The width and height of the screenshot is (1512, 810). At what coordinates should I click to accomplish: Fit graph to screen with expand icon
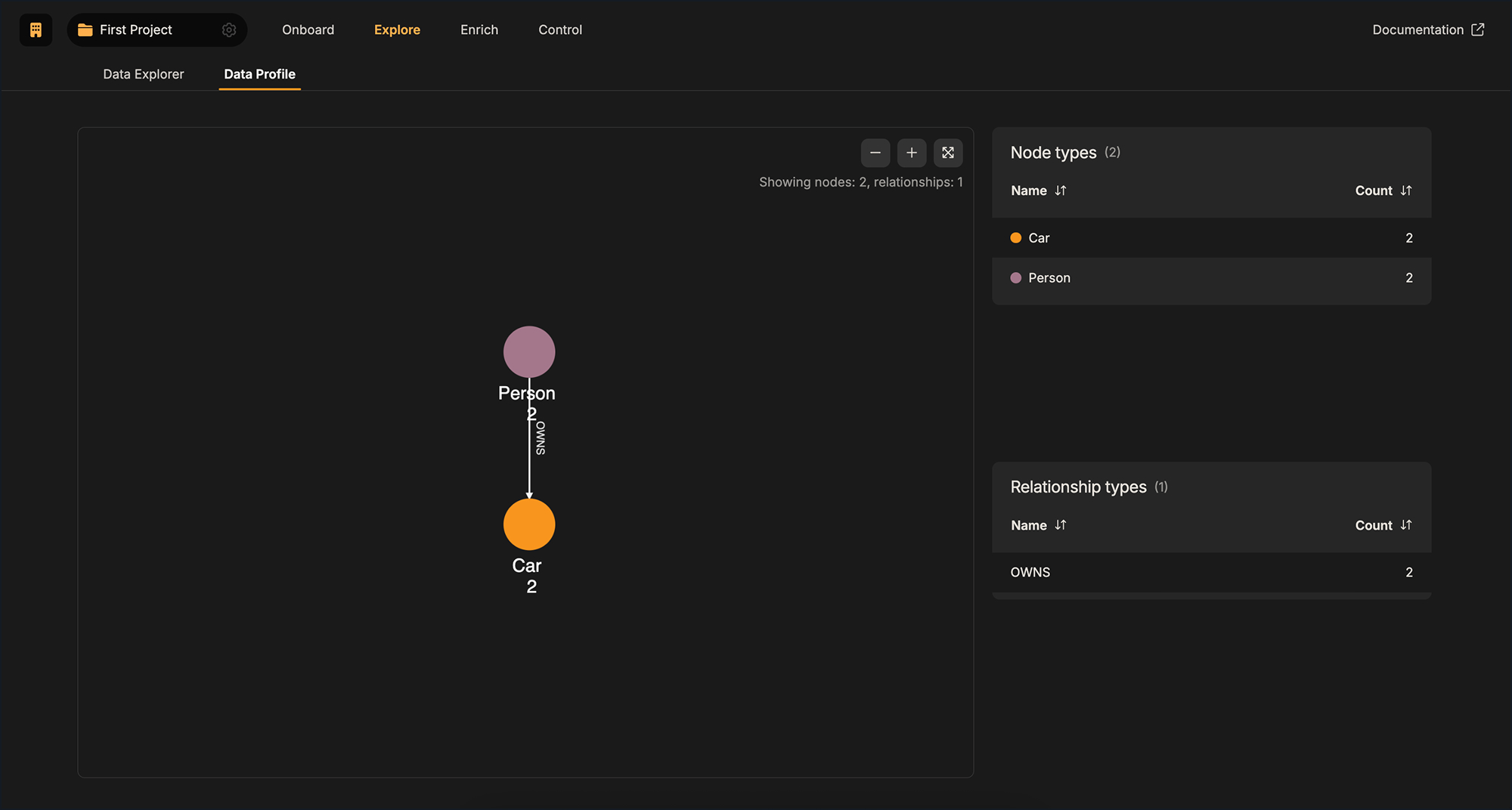tap(948, 153)
